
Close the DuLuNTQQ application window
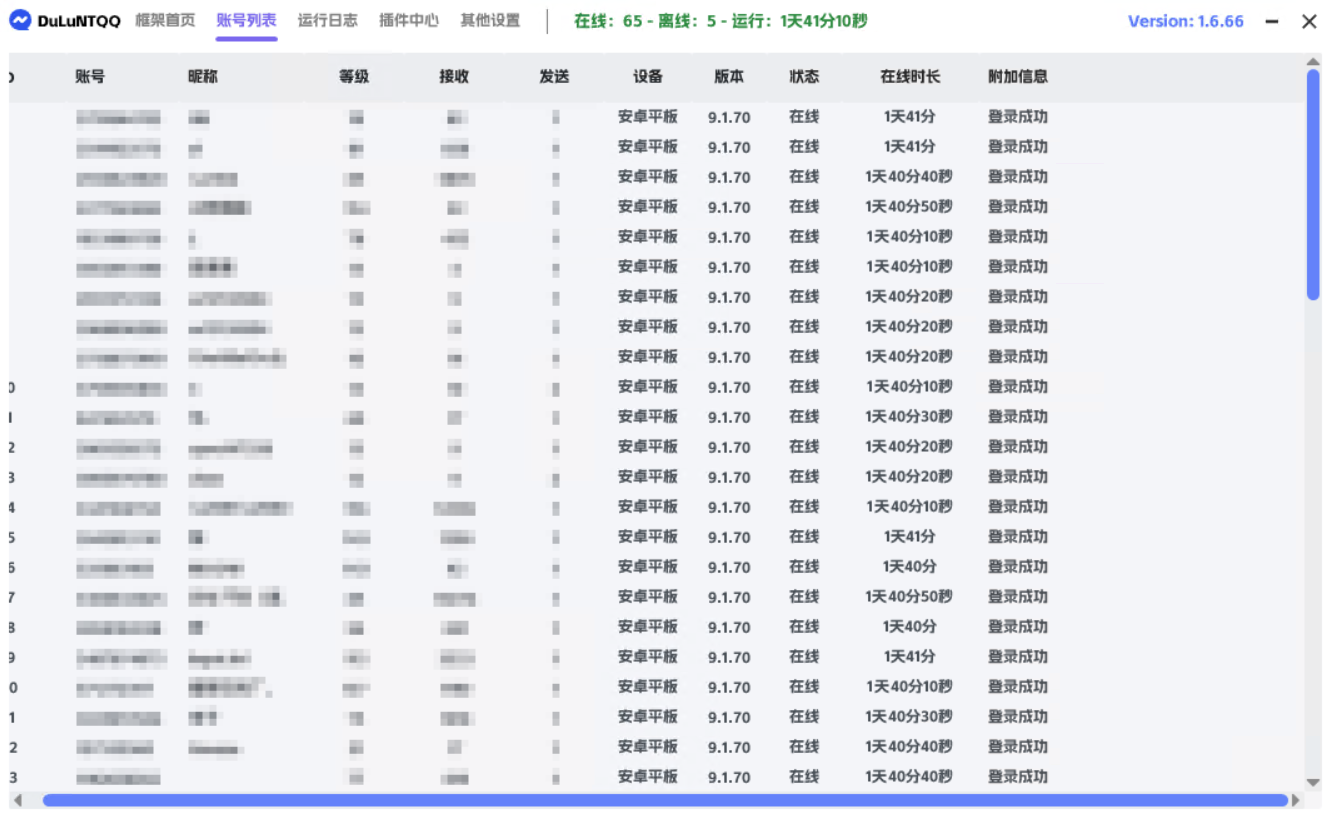[1309, 20]
